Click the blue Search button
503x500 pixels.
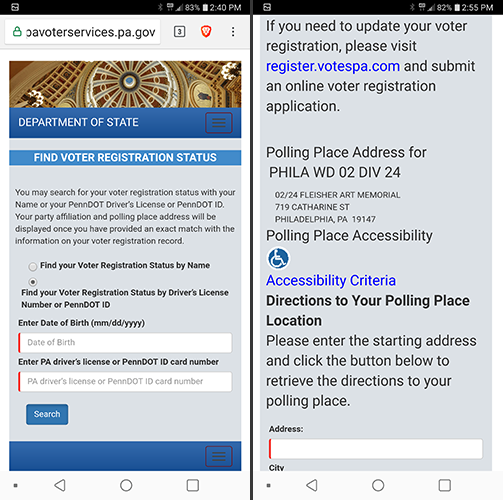tap(47, 414)
